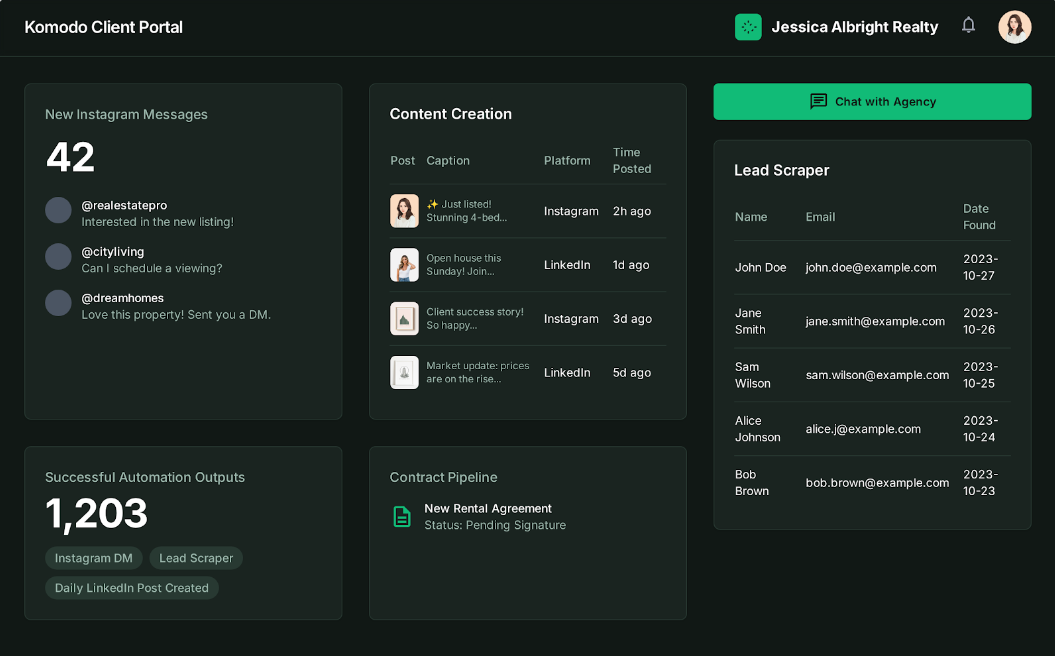Click the Chat with Agency button
Image resolution: width=1055 pixels, height=656 pixels.
point(871,101)
